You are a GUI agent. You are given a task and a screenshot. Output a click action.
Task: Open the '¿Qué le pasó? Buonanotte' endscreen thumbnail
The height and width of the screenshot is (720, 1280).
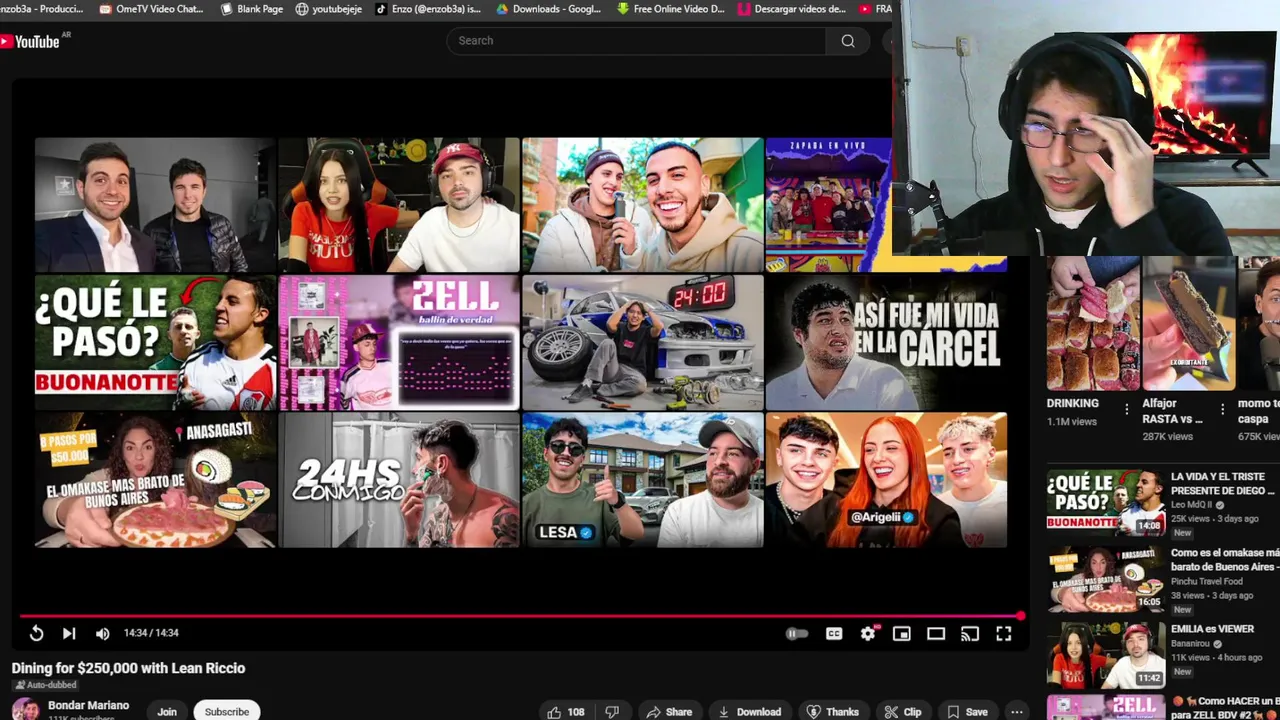coord(155,343)
